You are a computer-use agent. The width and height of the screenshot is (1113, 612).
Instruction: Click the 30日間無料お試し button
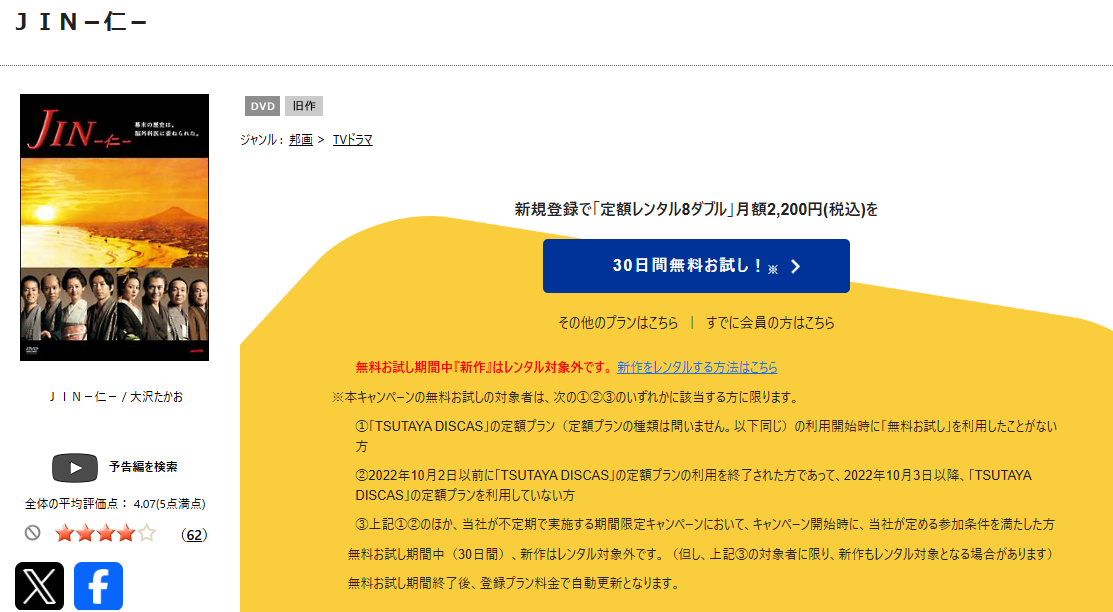[x=695, y=266]
